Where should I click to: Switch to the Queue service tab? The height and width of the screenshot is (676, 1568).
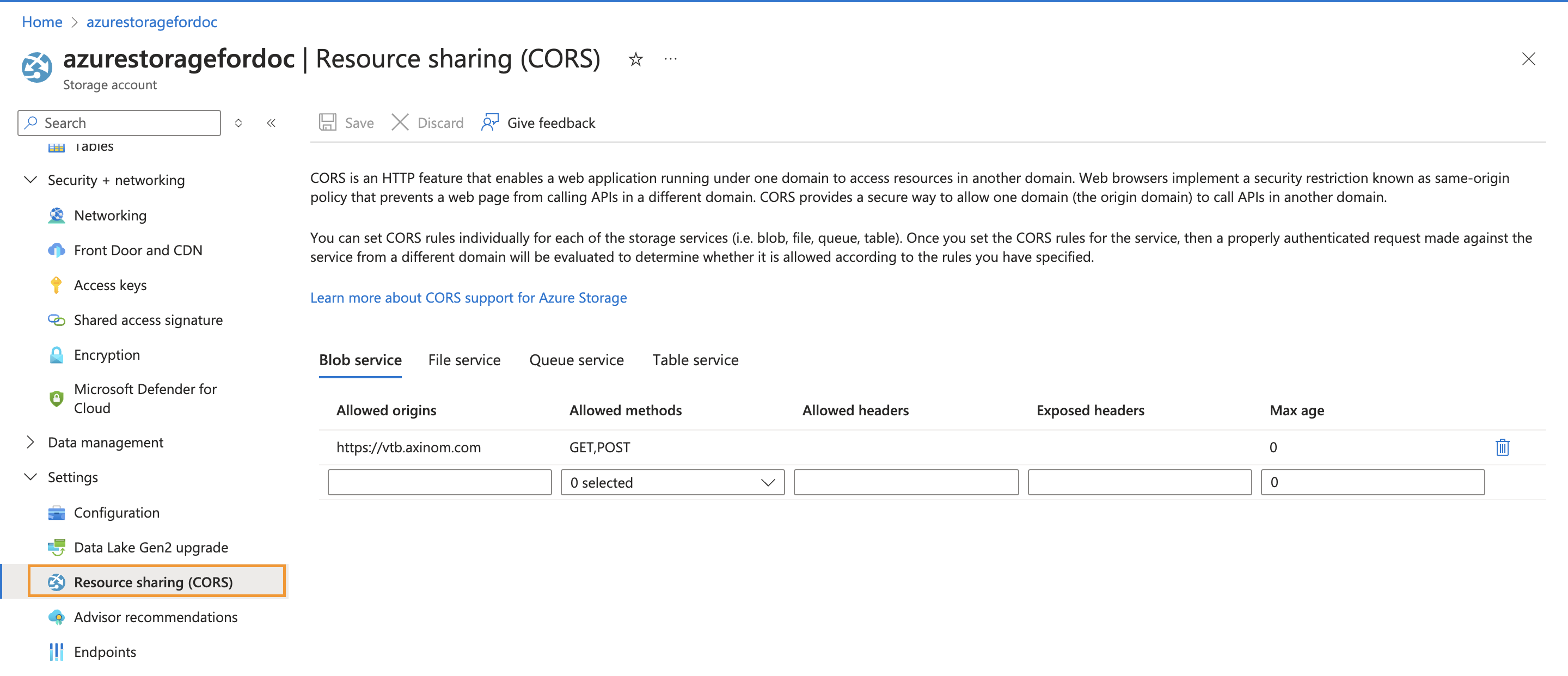[576, 360]
